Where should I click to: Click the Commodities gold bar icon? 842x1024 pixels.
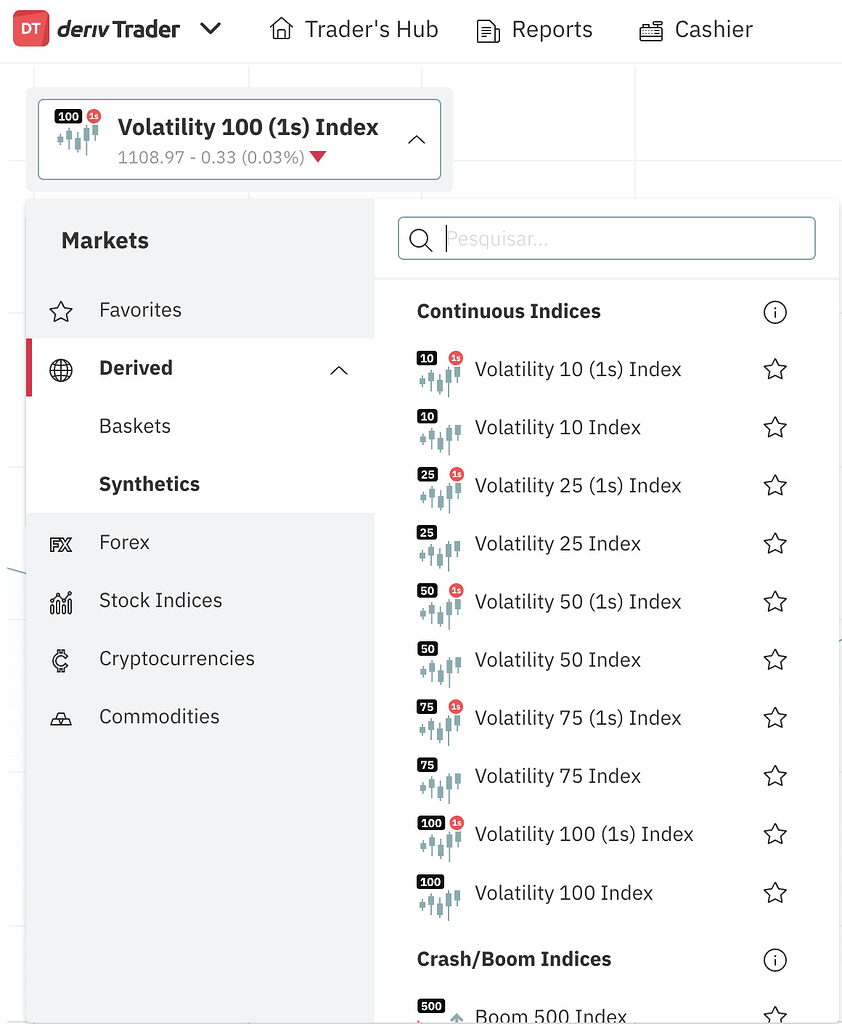[x=60, y=716]
